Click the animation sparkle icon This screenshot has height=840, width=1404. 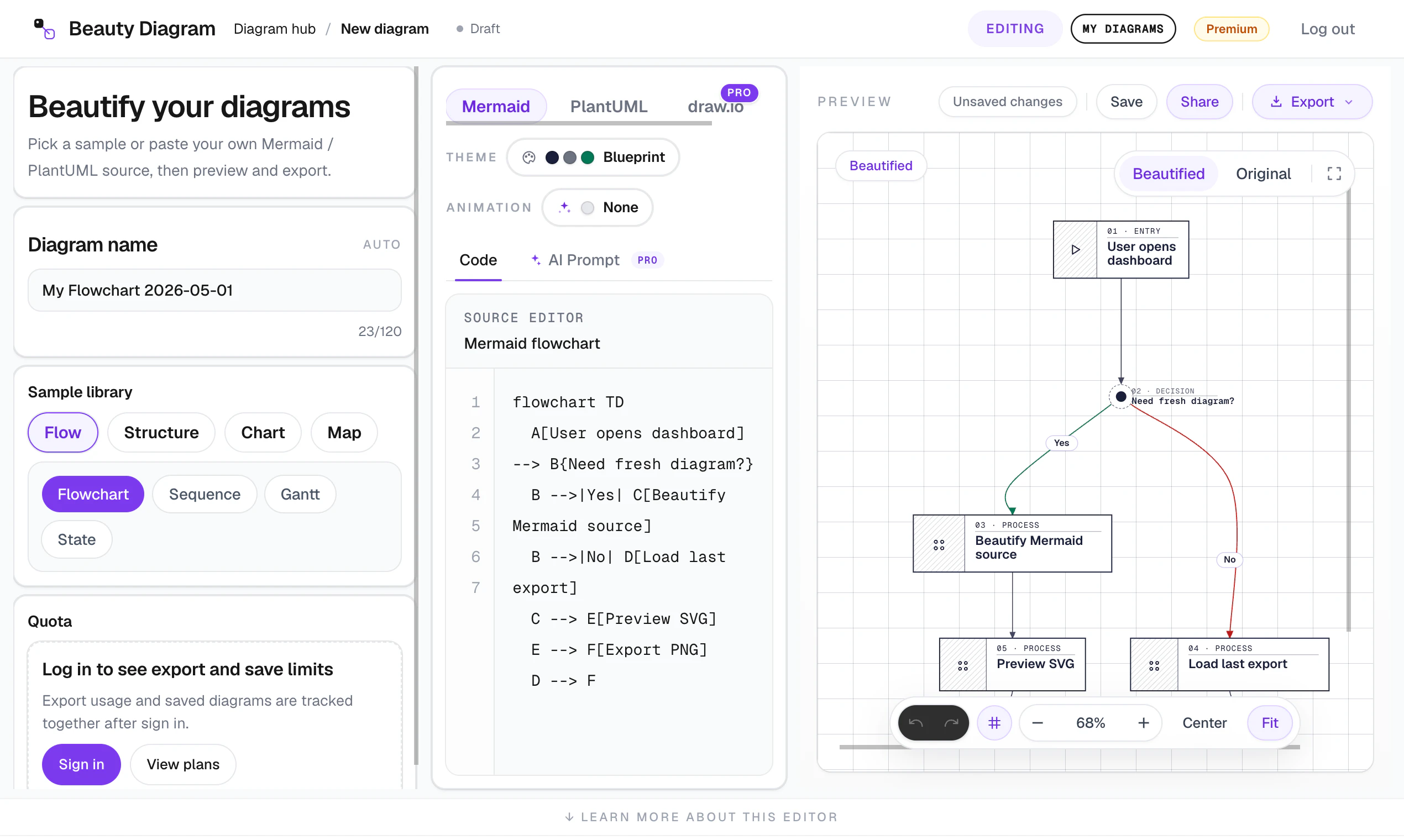pyautogui.click(x=564, y=207)
